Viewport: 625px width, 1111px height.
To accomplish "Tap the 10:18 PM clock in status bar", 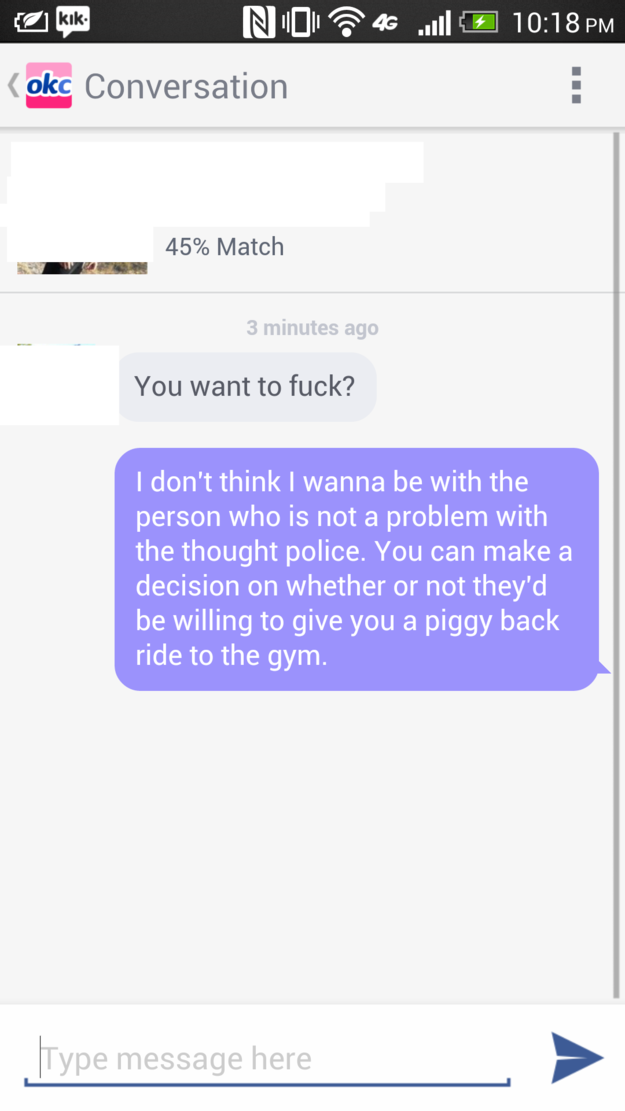I will (563, 23).
